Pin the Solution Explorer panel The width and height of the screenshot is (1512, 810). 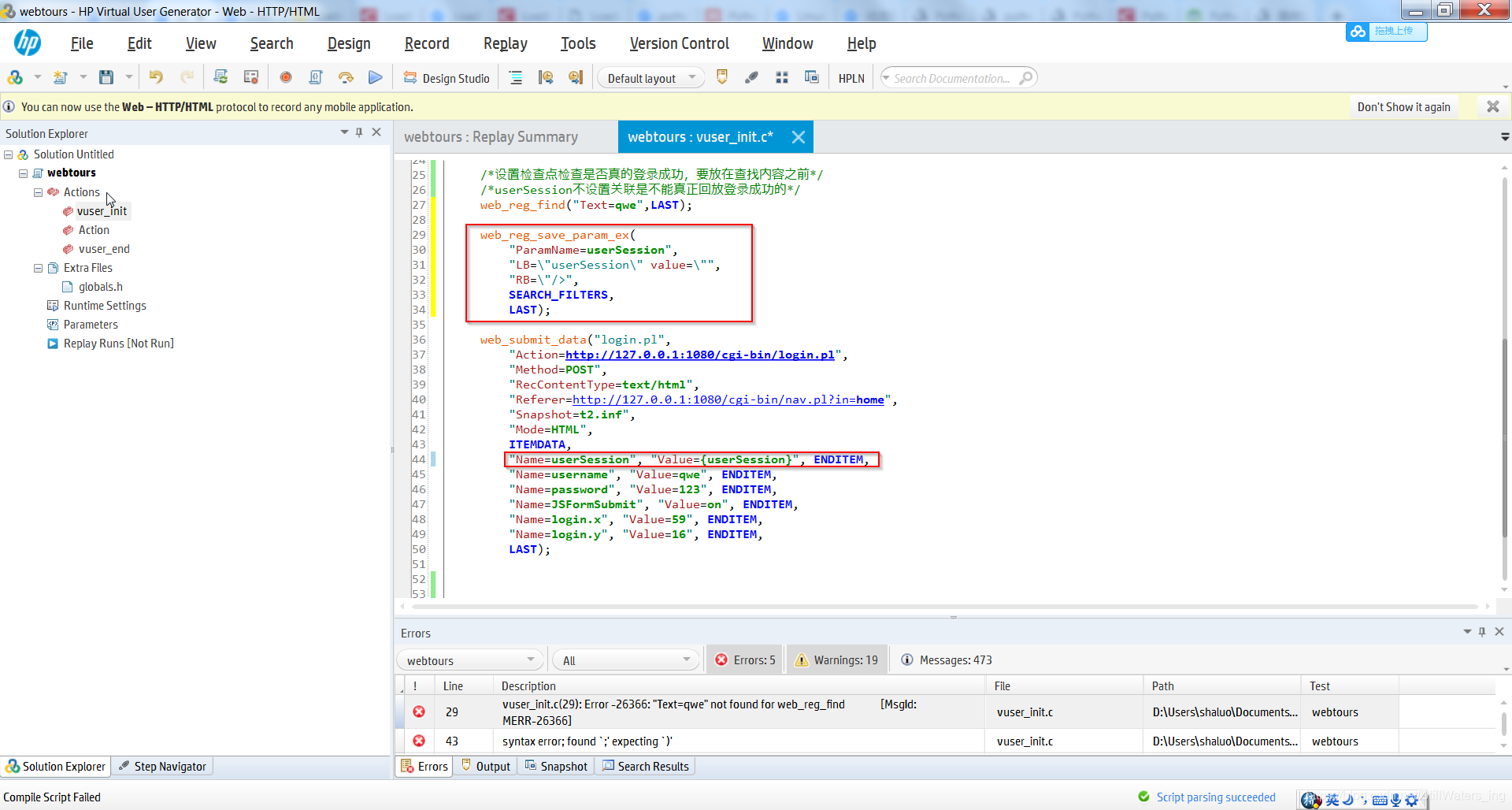(x=359, y=132)
